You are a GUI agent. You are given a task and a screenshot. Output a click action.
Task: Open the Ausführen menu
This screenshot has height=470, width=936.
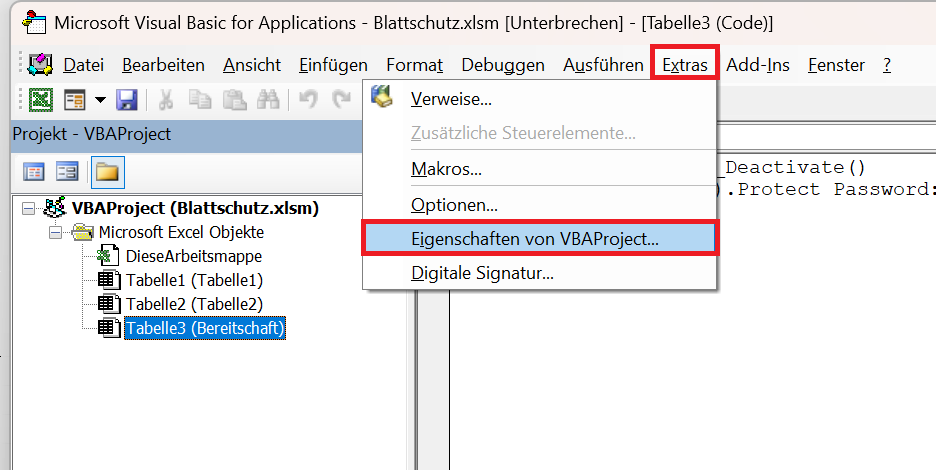603,64
